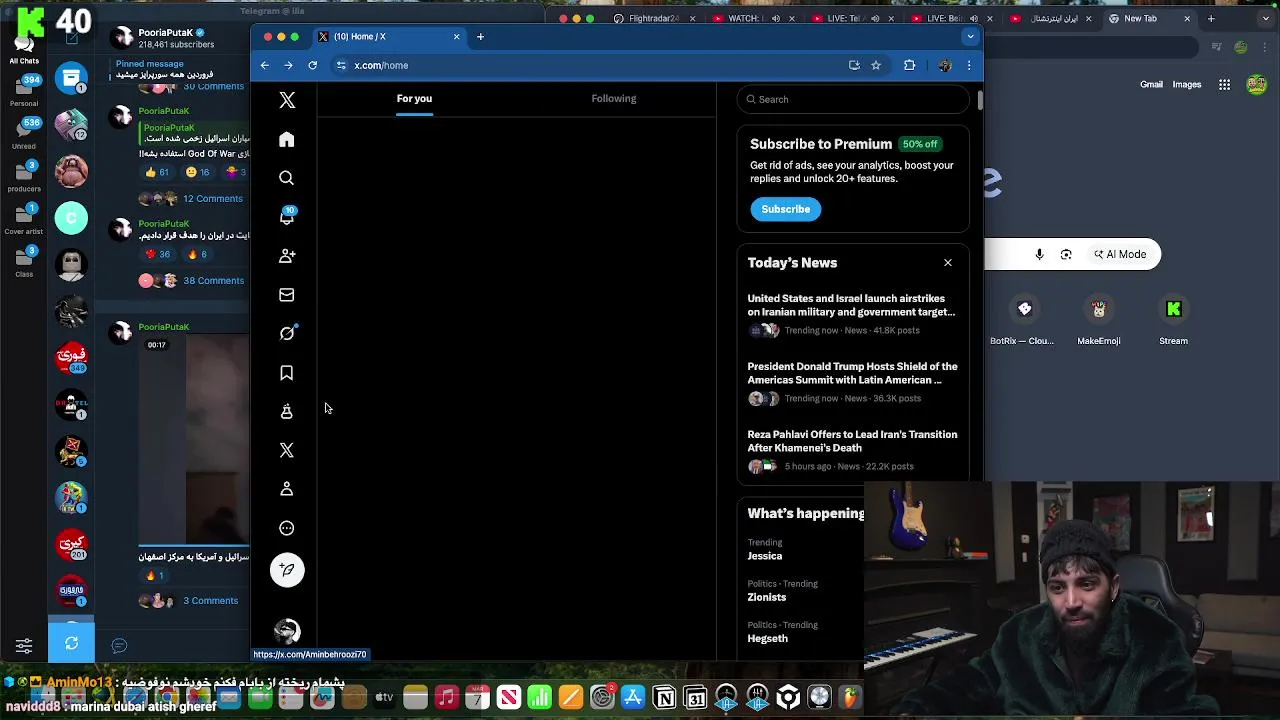The width and height of the screenshot is (1280, 720).
Task: Go to Home via the house icon
Action: click(287, 139)
